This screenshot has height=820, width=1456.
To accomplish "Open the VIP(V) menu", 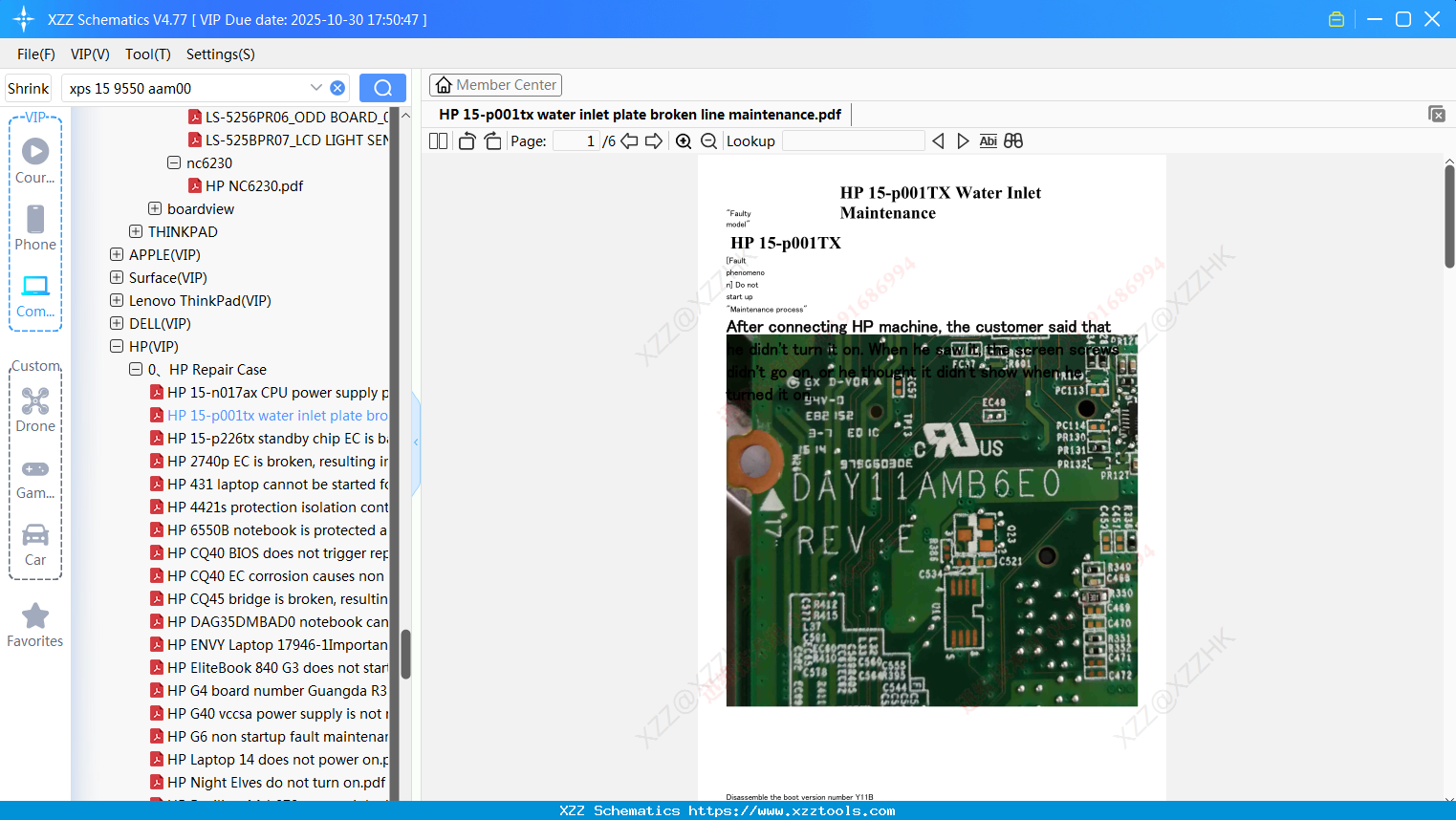I will point(90,54).
